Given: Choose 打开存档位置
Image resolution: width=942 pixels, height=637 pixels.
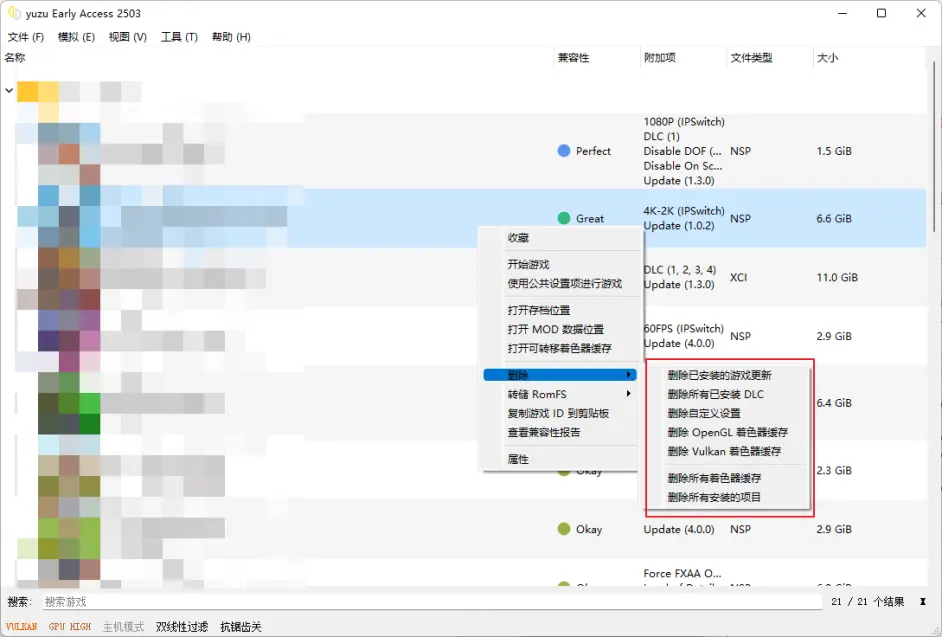Looking at the screenshot, I should click(x=538, y=310).
